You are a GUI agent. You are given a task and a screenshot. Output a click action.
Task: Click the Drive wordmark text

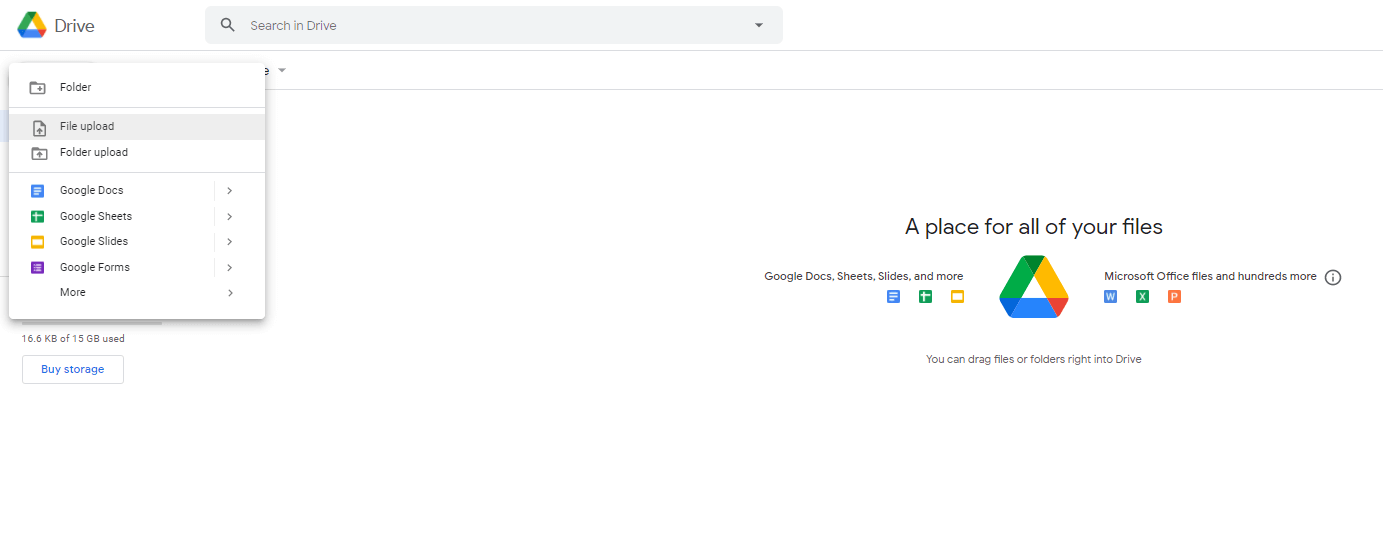(x=75, y=26)
